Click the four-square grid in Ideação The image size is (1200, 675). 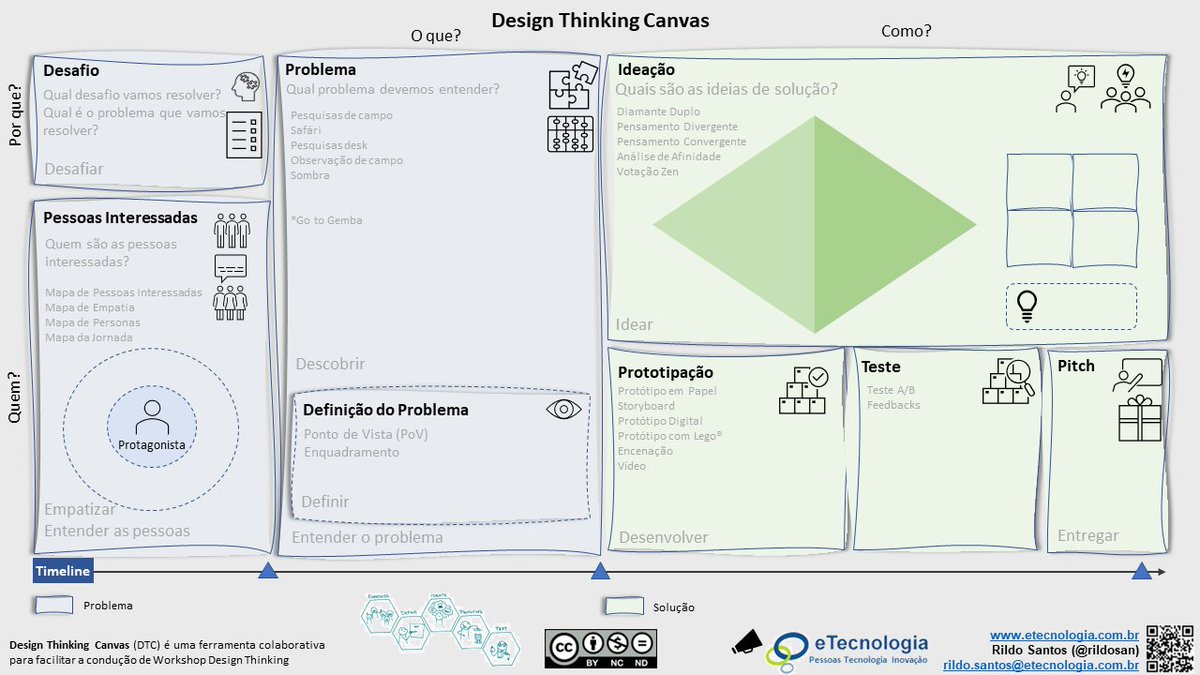[1072, 210]
